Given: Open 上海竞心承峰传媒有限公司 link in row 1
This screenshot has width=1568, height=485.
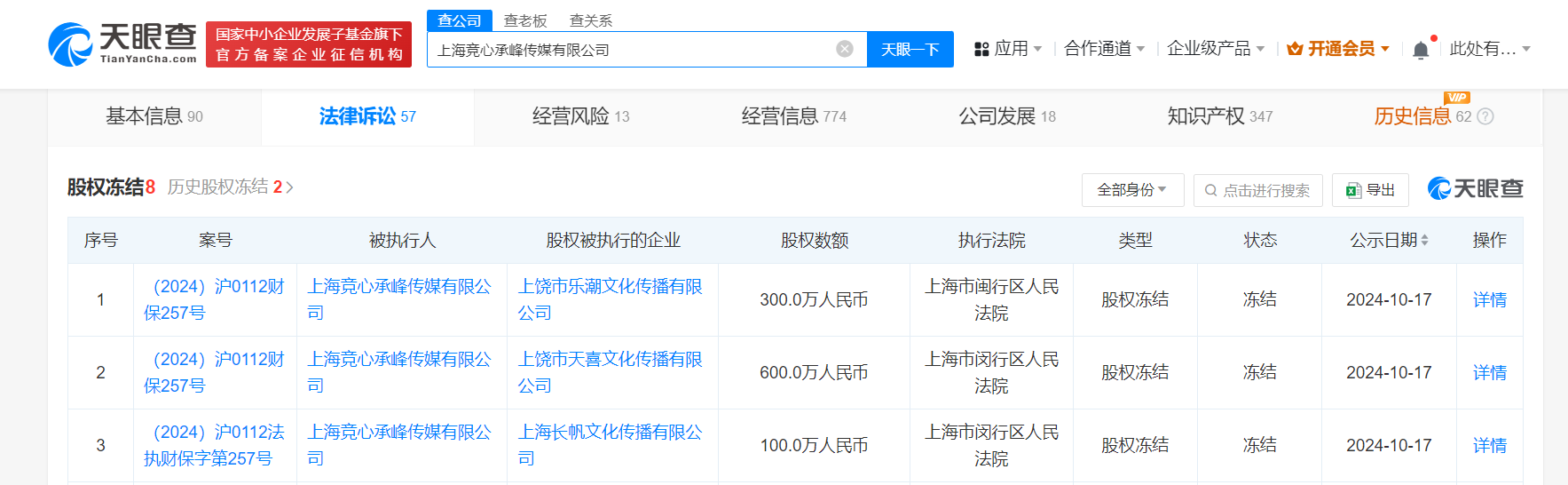Looking at the screenshot, I should 399,299.
